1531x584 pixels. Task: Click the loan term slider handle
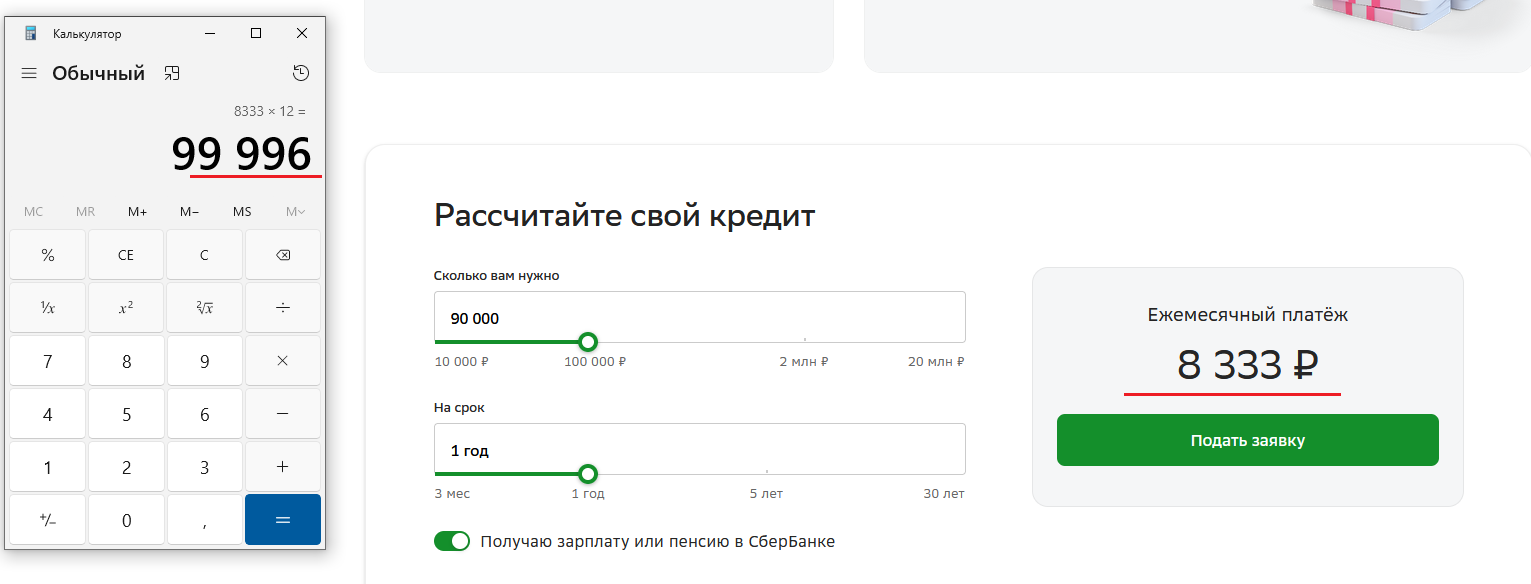click(x=588, y=473)
